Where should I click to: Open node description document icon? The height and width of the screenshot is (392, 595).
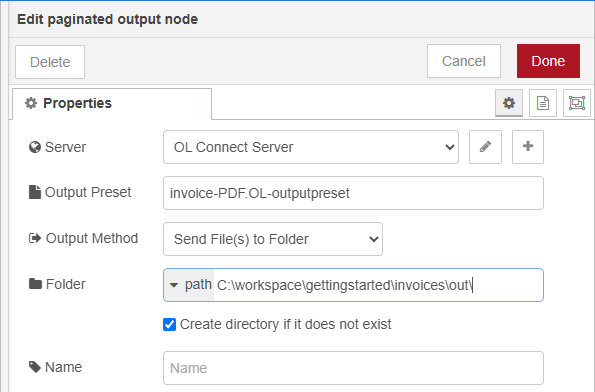pos(543,103)
